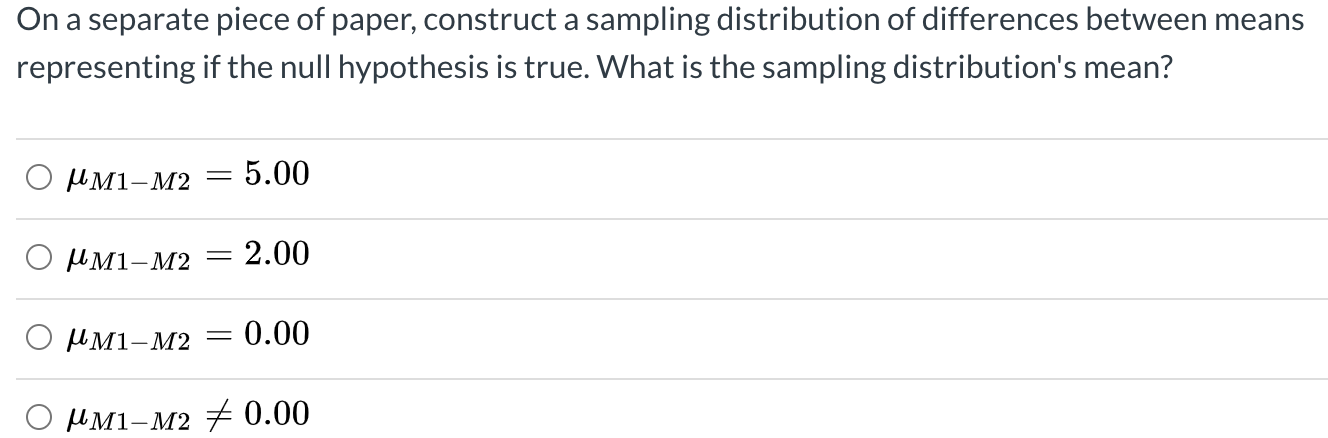This screenshot has width=1328, height=438.
Task: Select the radio button for ≠ 0.00
Action: pyautogui.click(x=39, y=418)
